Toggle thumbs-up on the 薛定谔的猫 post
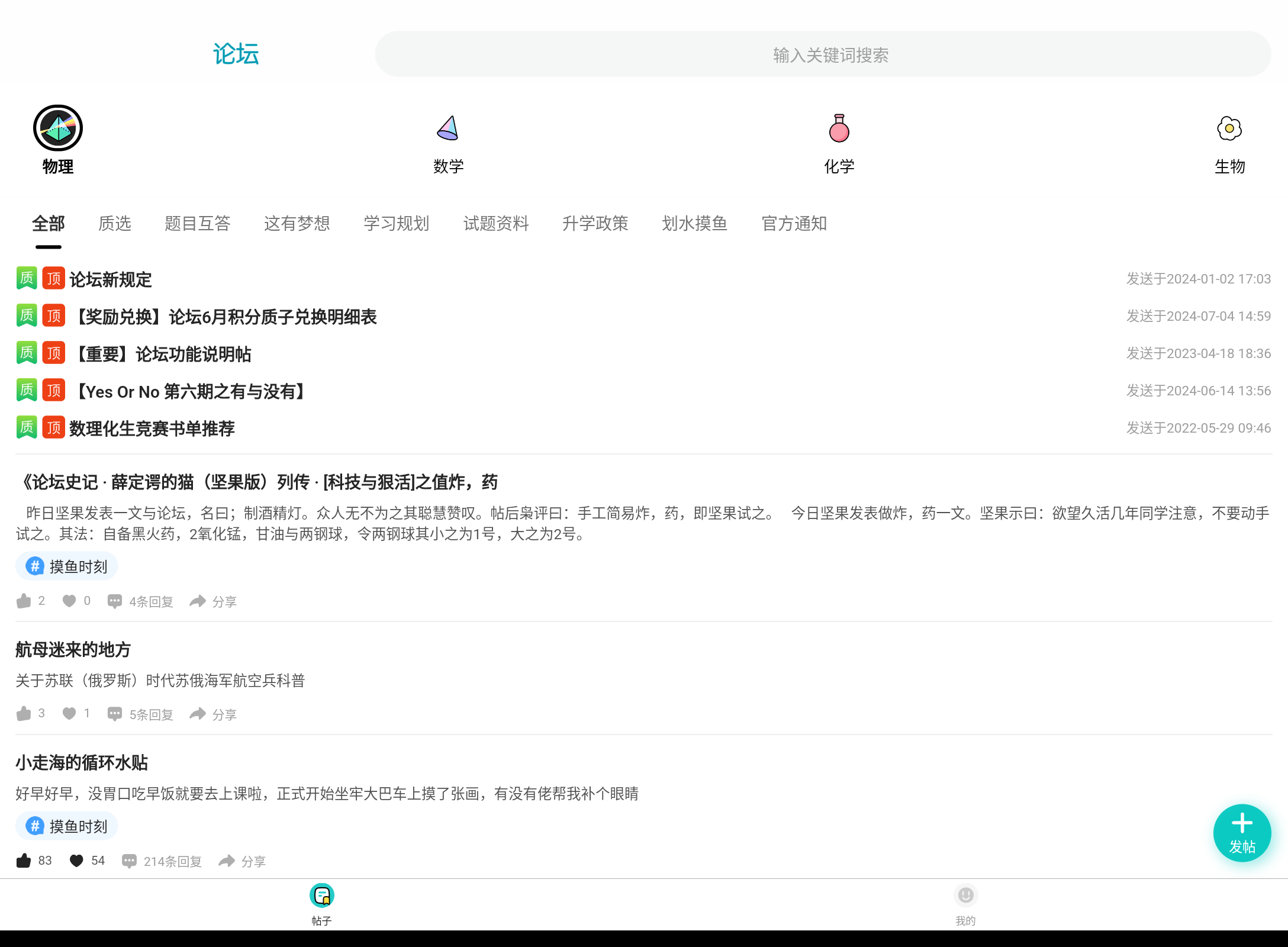The image size is (1288, 947). tap(24, 601)
